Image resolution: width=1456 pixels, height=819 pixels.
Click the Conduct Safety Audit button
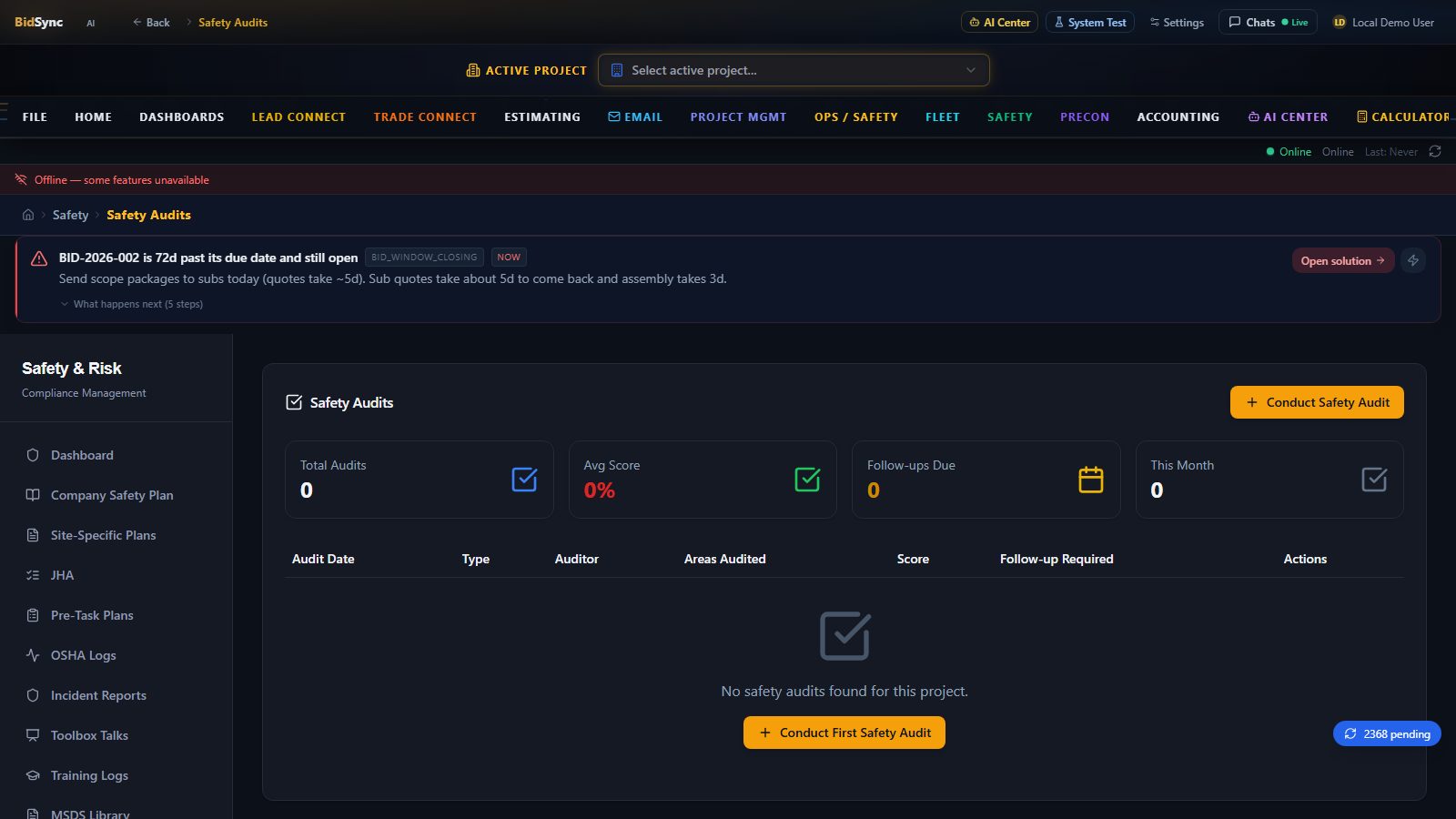[1317, 402]
